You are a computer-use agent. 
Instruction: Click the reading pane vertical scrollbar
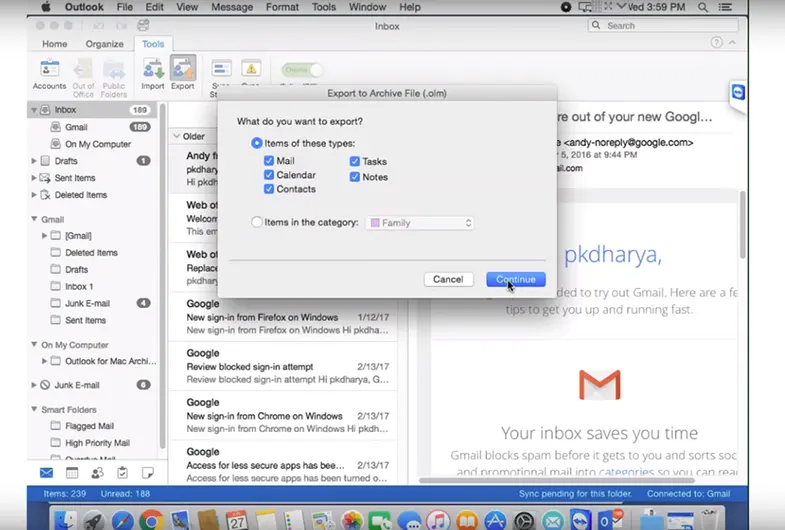click(743, 225)
